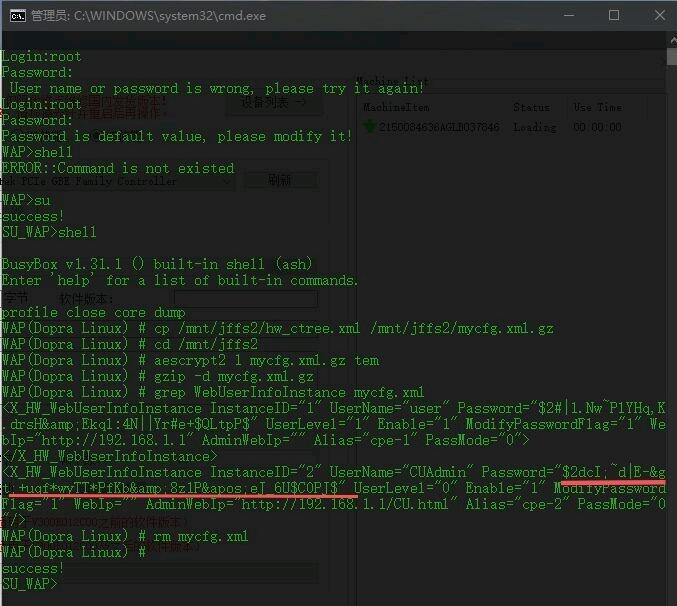Open the cmd.exe title bar system icon
This screenshot has height=606, width=677.
(x=18, y=16)
